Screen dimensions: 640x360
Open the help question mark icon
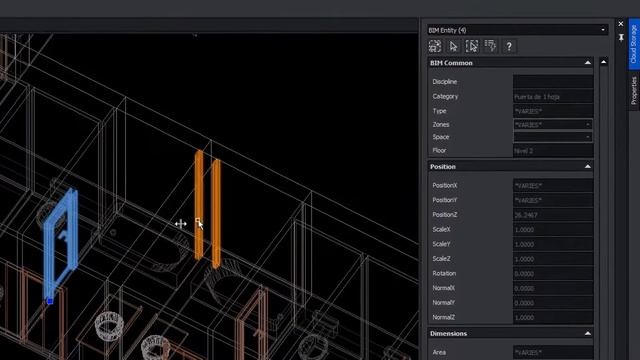pos(509,46)
